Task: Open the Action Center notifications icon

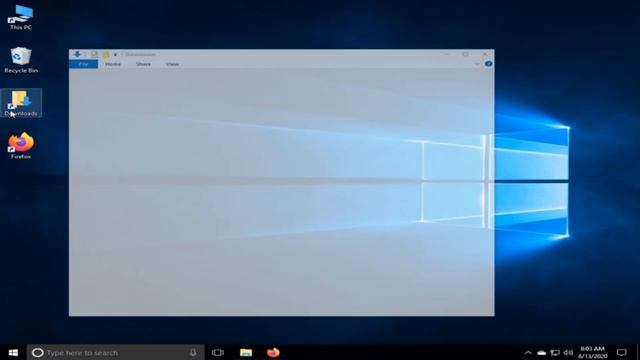Action: 622,353
